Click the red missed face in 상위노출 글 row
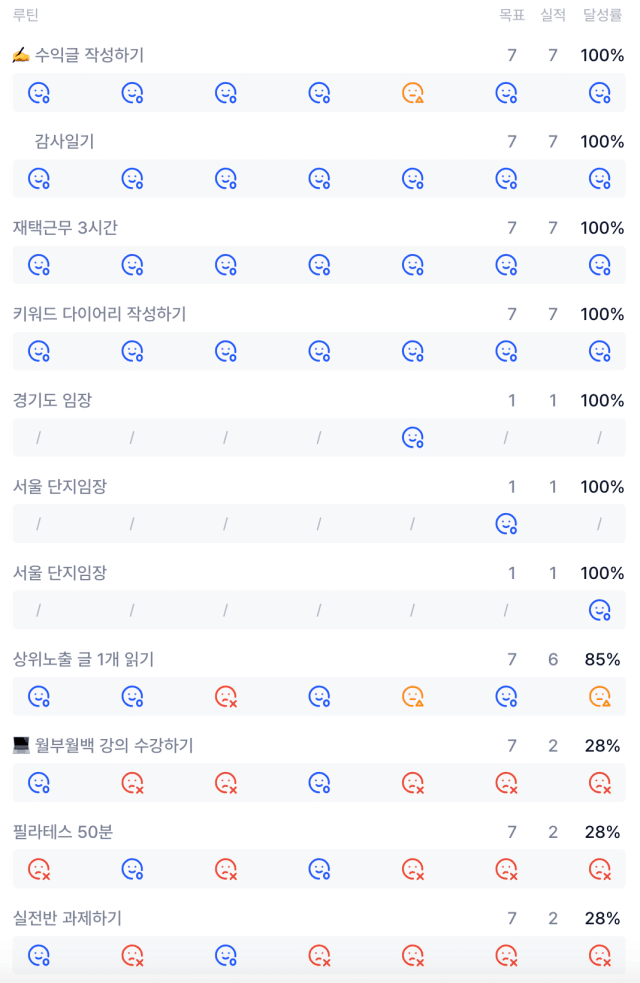 pyautogui.click(x=226, y=697)
